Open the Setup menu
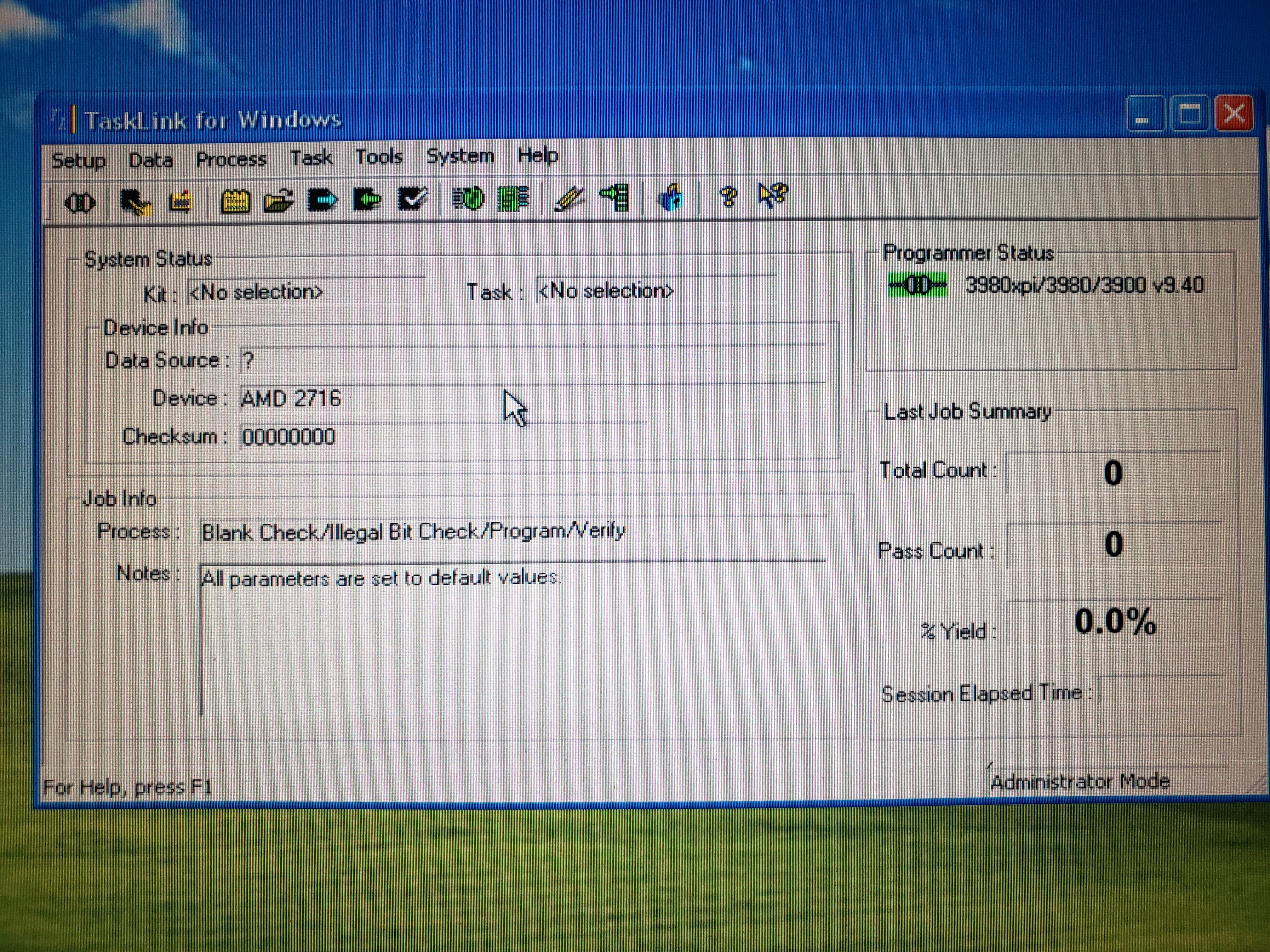 click(79, 160)
